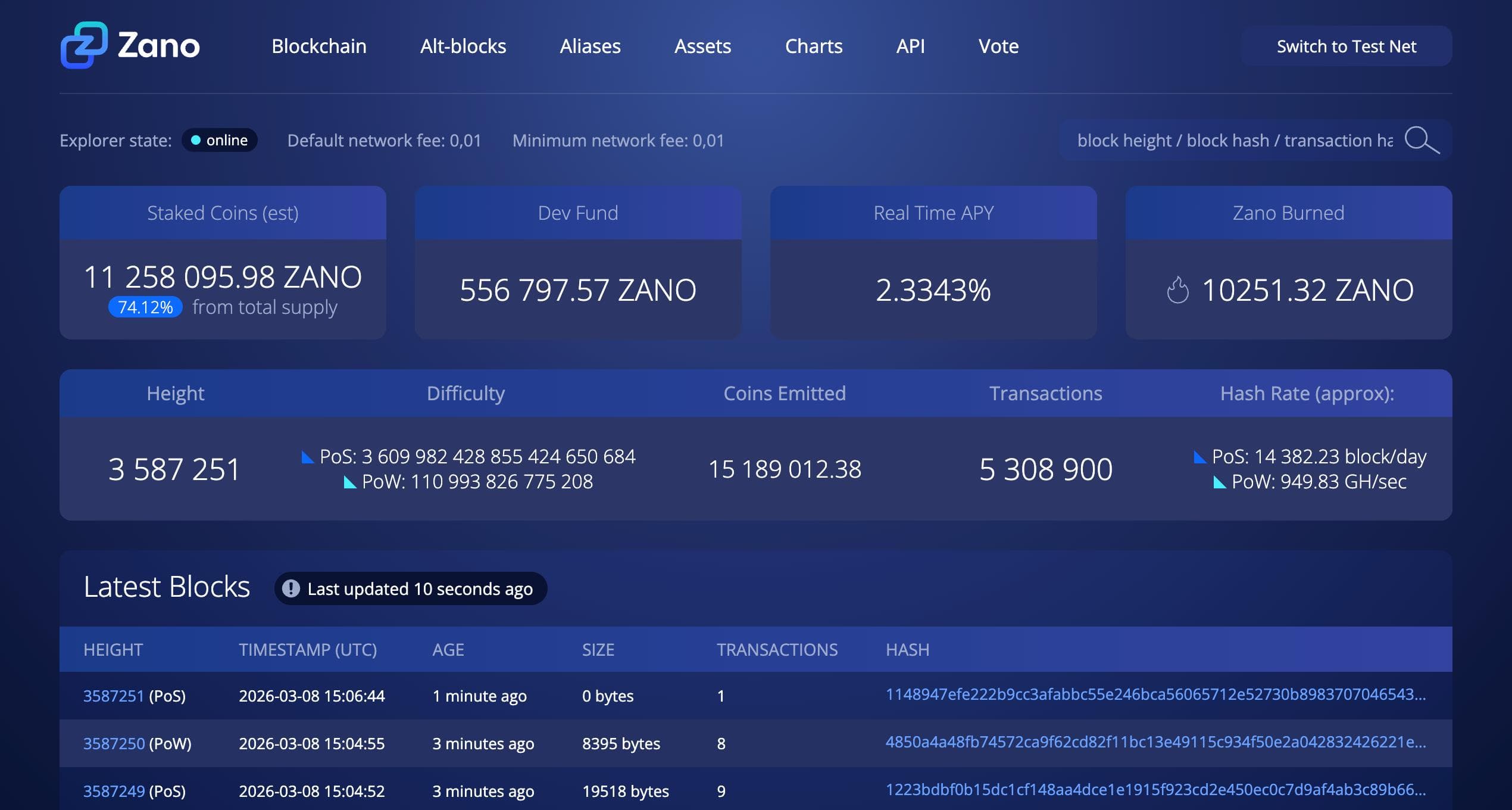Screen dimensions: 1512x810
Task: Open block 3587250 details
Action: tap(114, 743)
